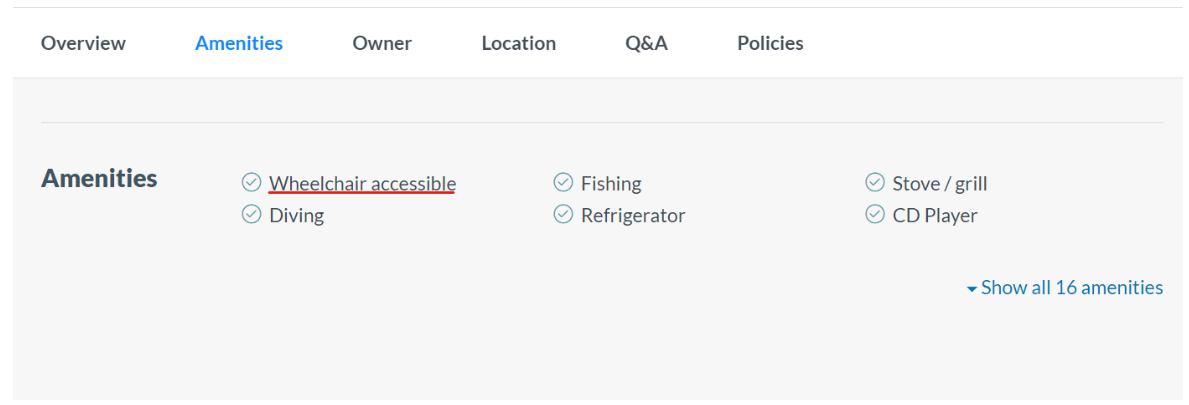Image resolution: width=1189 pixels, height=405 pixels.
Task: Click the checkmark icon beside Stove / grill
Action: click(875, 182)
